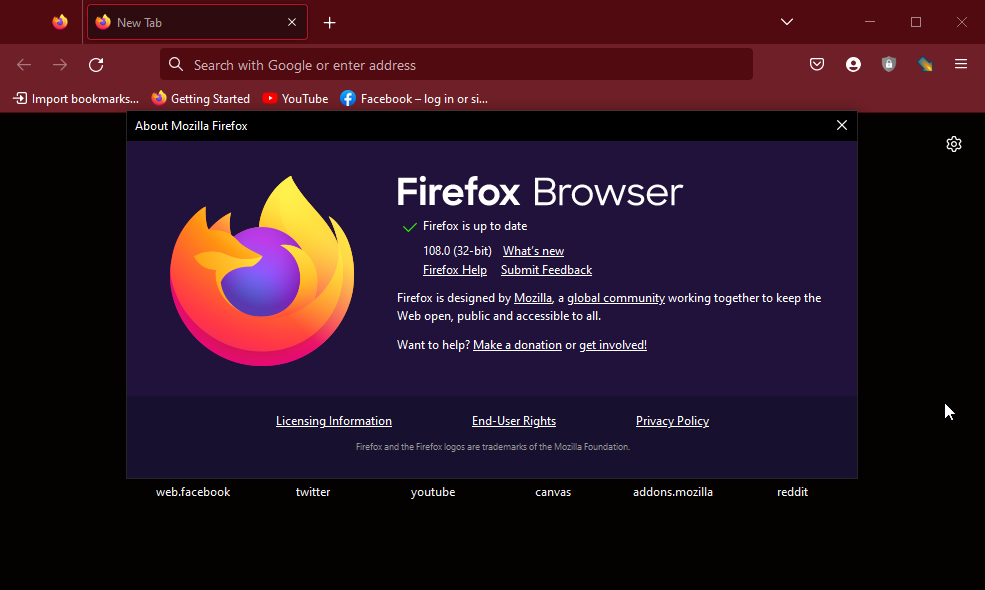Click Make a donation link
Screen dimensions: 985x590
517,345
